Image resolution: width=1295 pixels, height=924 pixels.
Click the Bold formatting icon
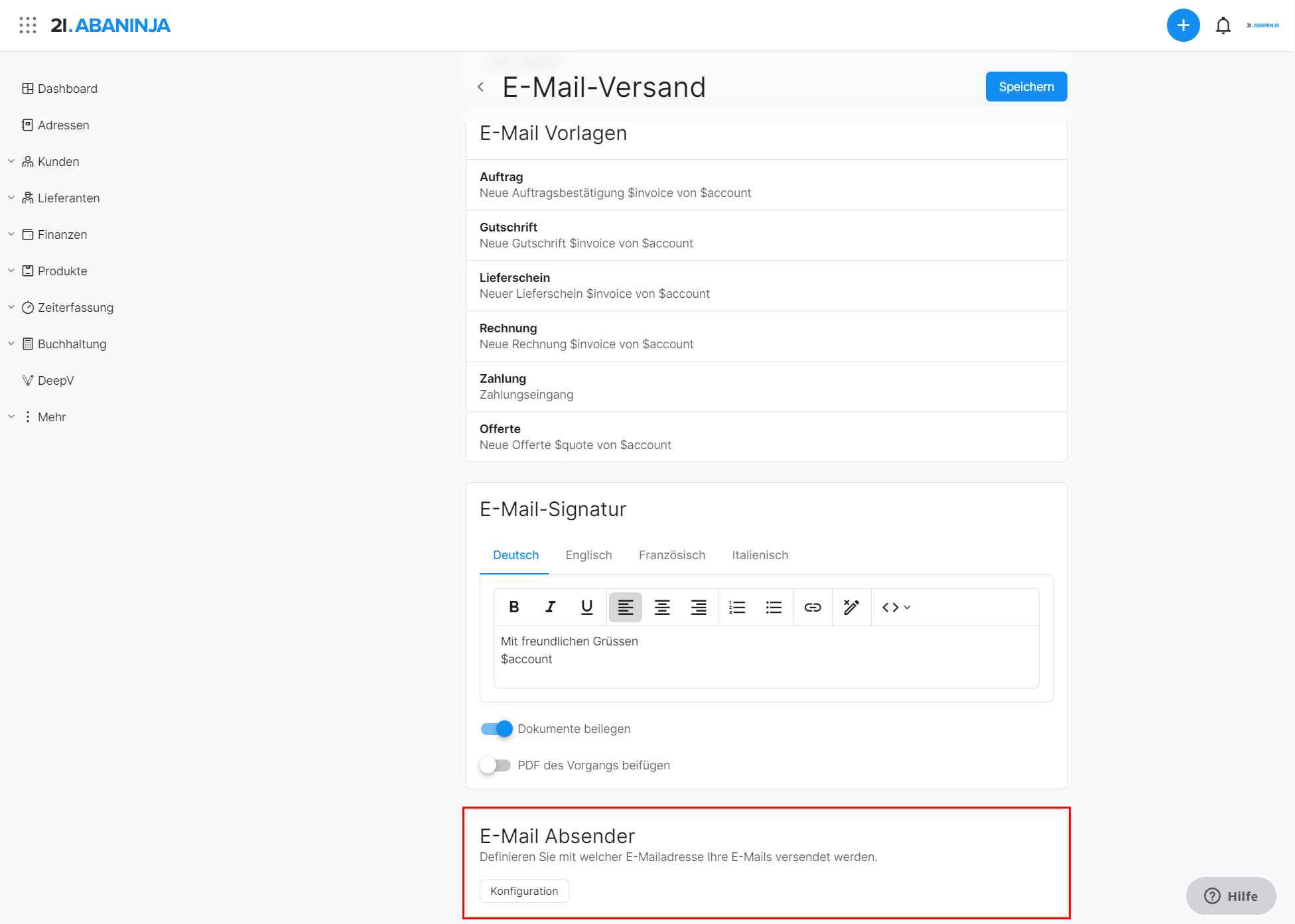[513, 607]
